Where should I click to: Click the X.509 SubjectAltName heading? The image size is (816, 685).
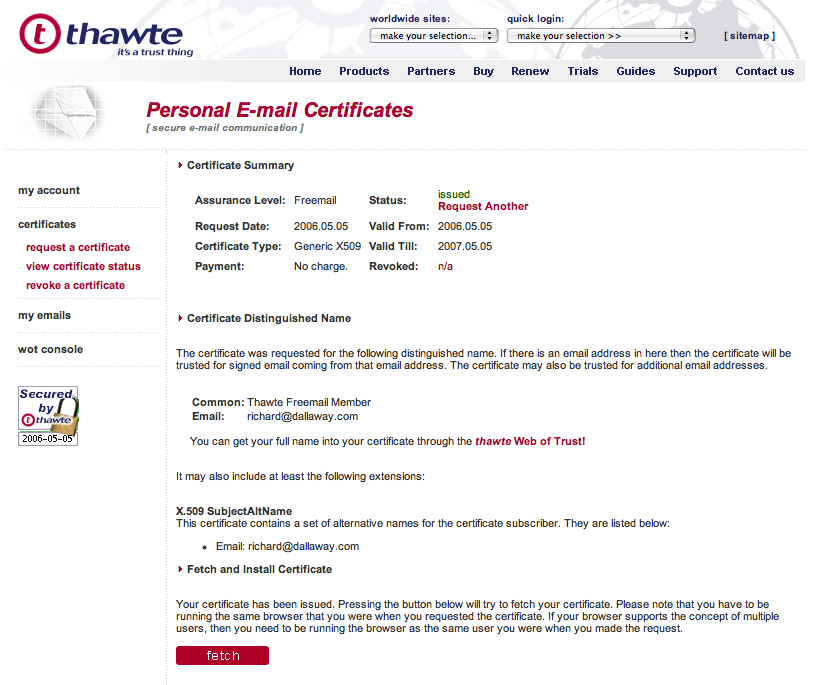click(234, 511)
